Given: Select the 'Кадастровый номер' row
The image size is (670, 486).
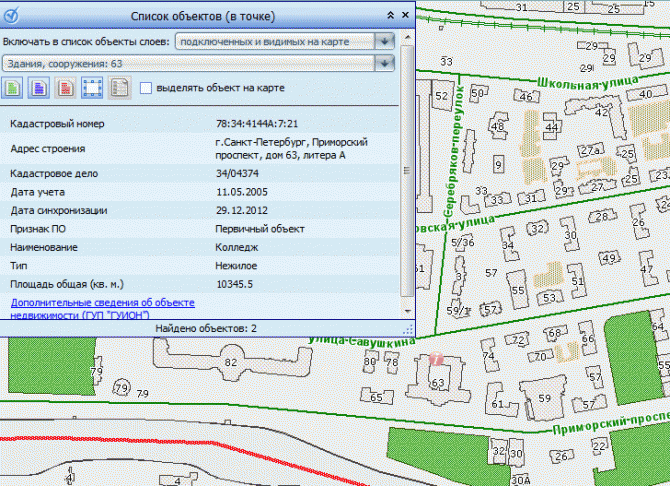Looking at the screenshot, I should click(x=200, y=124).
